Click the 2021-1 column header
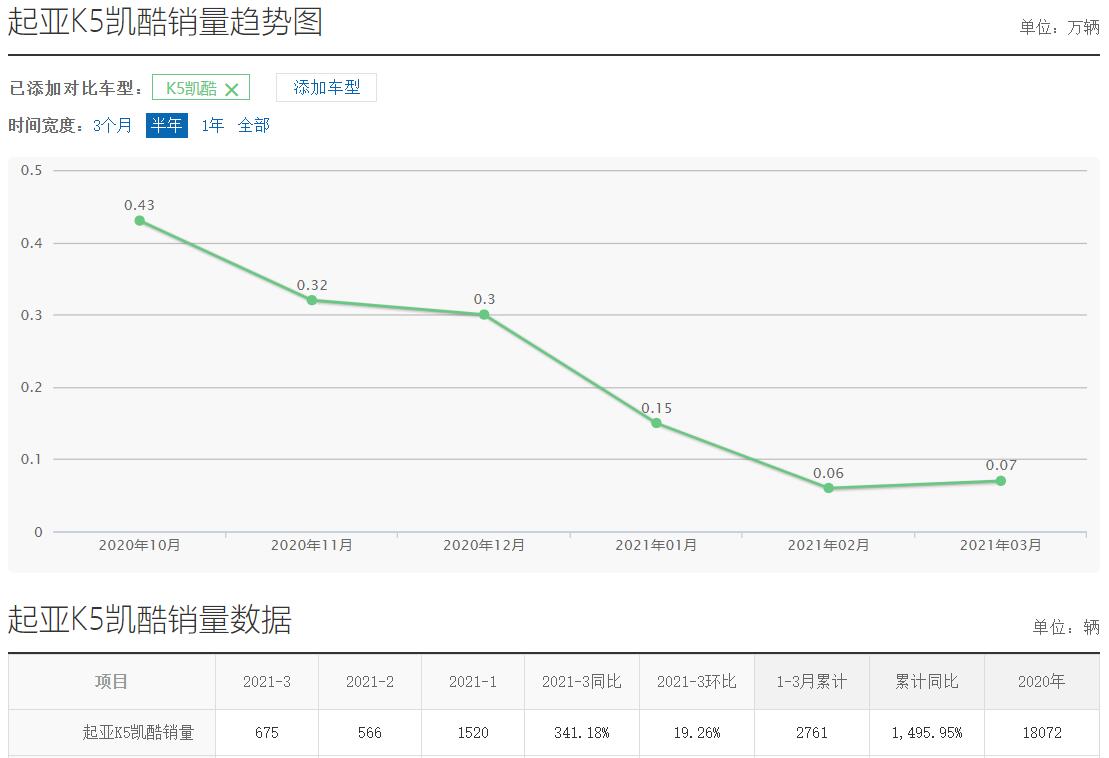Viewport: 1109px width, 758px height. coord(473,682)
